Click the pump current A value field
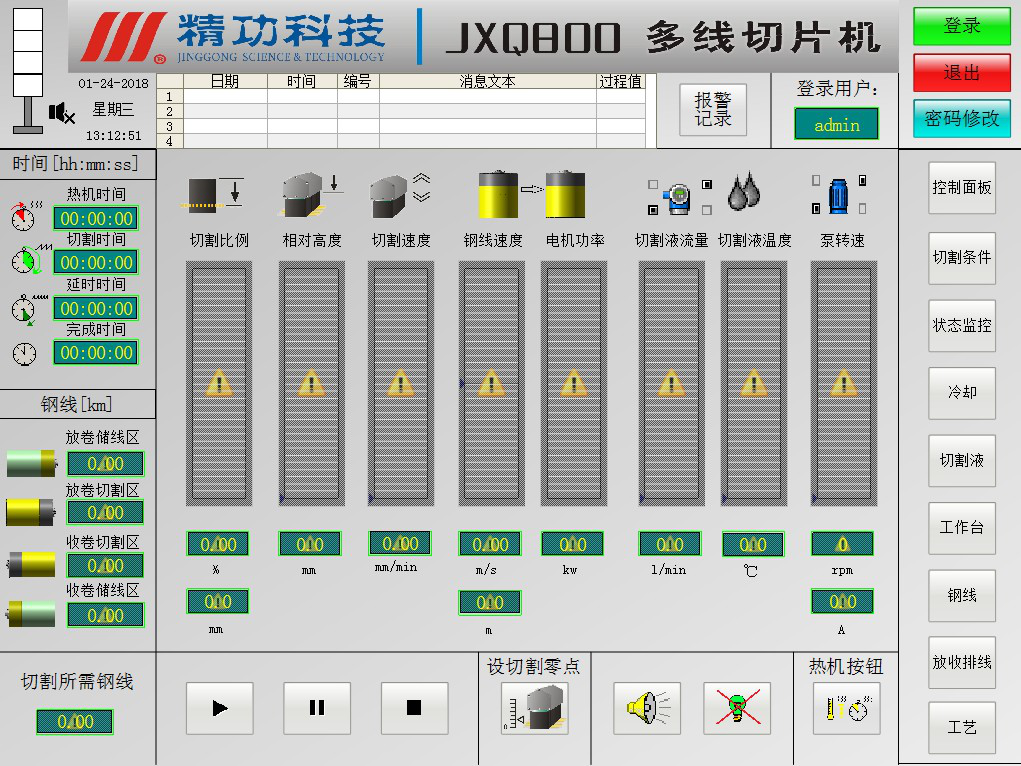This screenshot has width=1021, height=766. coord(842,601)
